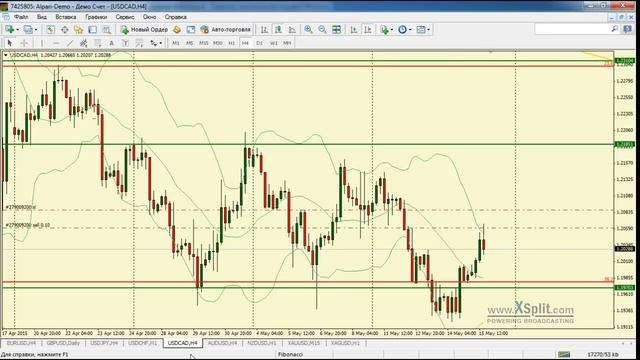Click the arrows and symbols icon
Viewport: 640px width, 360px height.
click(x=153, y=43)
